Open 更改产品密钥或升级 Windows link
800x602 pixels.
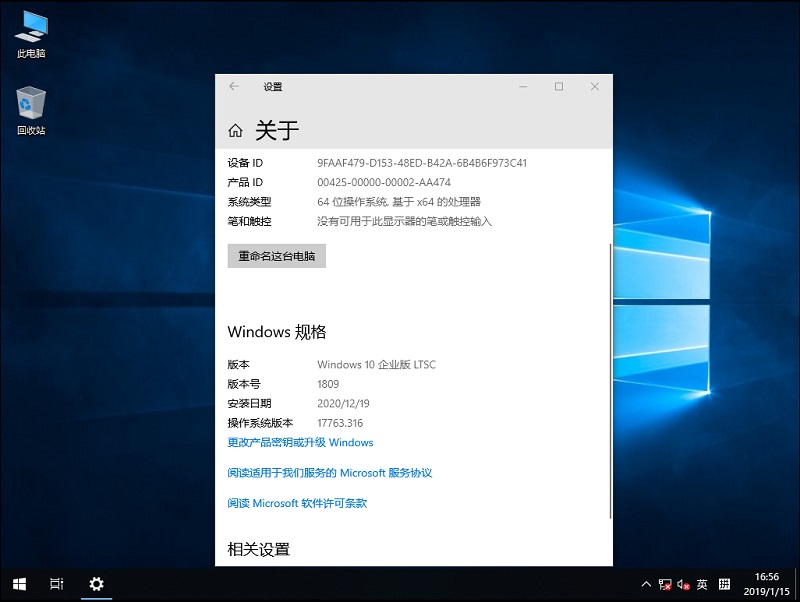tap(300, 442)
